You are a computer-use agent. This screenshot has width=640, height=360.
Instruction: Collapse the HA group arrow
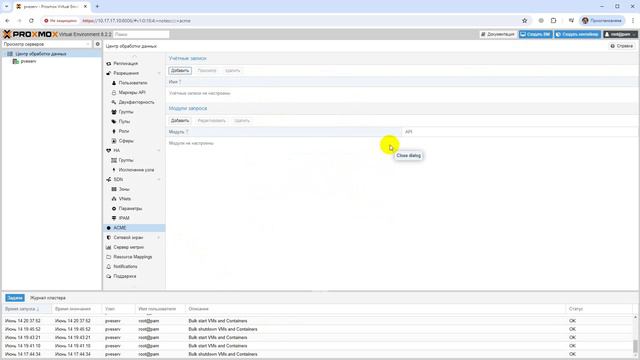click(159, 151)
